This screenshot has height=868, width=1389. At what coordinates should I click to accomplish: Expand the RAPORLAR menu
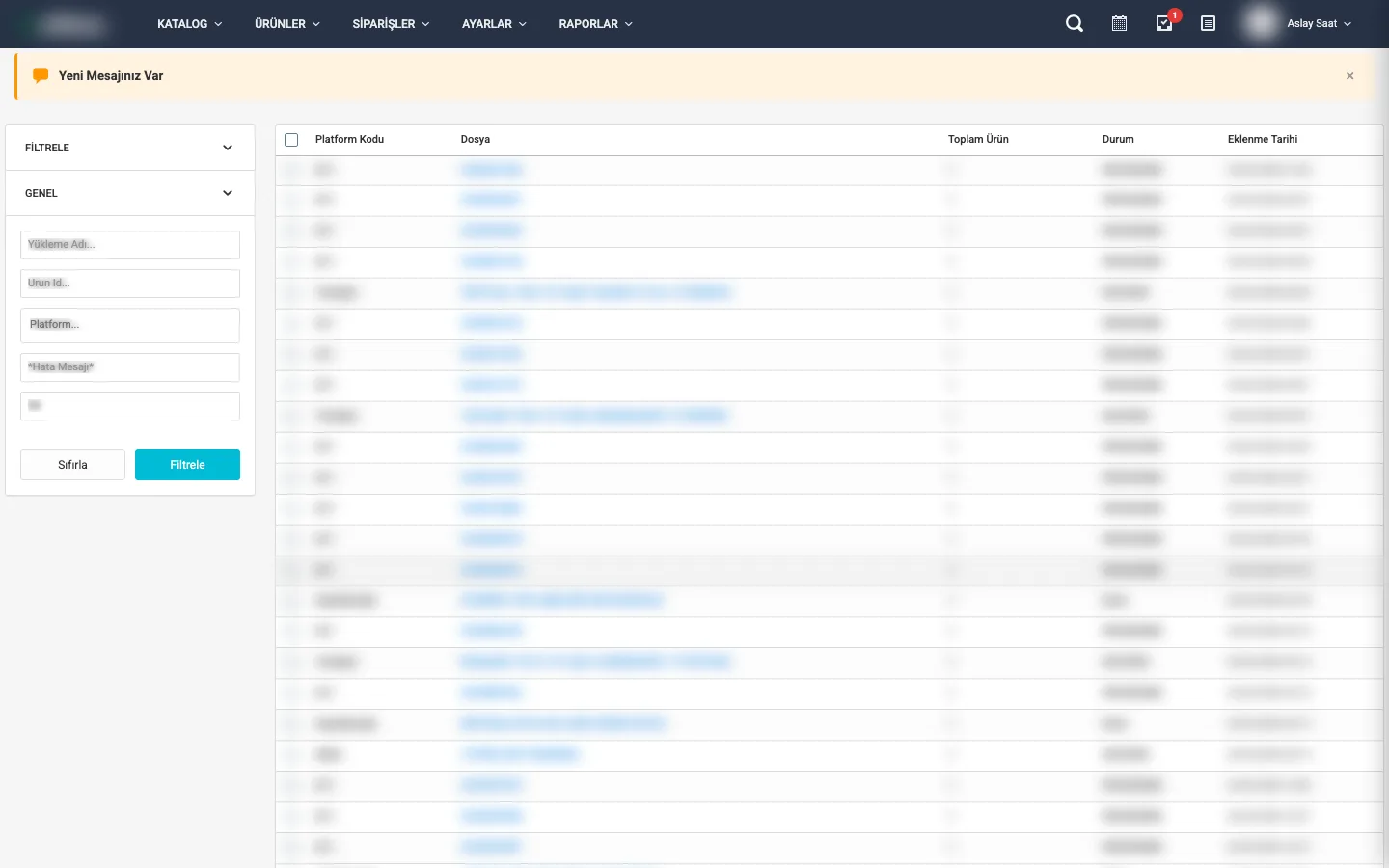pos(595,24)
